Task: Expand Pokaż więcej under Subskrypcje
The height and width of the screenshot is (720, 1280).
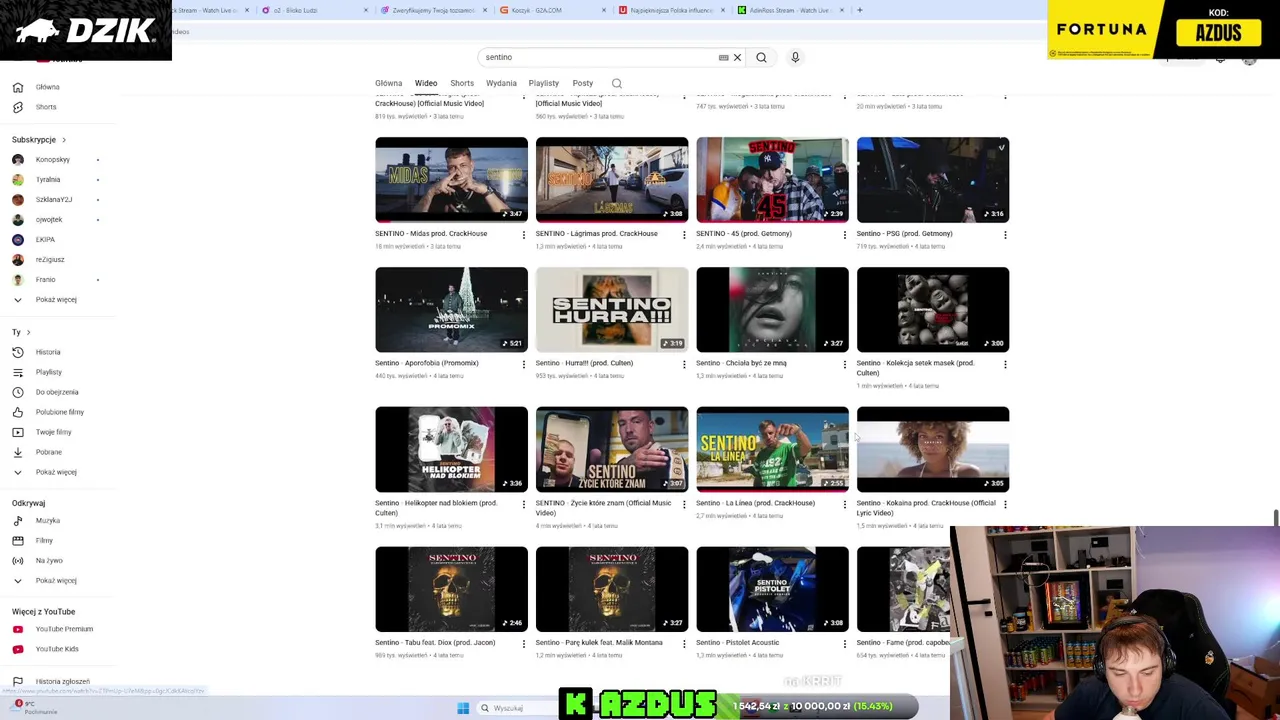Action: 56,299
